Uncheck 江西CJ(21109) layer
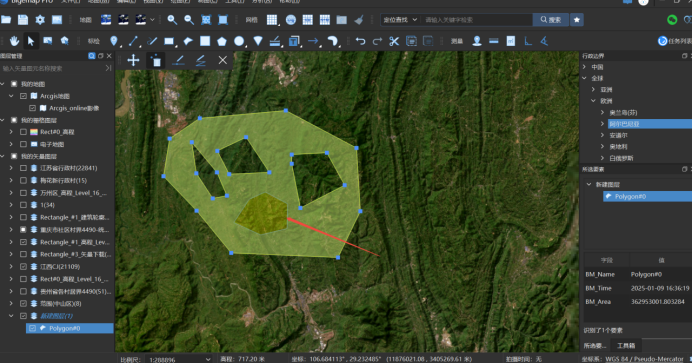Image resolution: width=692 pixels, height=363 pixels. pos(23,266)
